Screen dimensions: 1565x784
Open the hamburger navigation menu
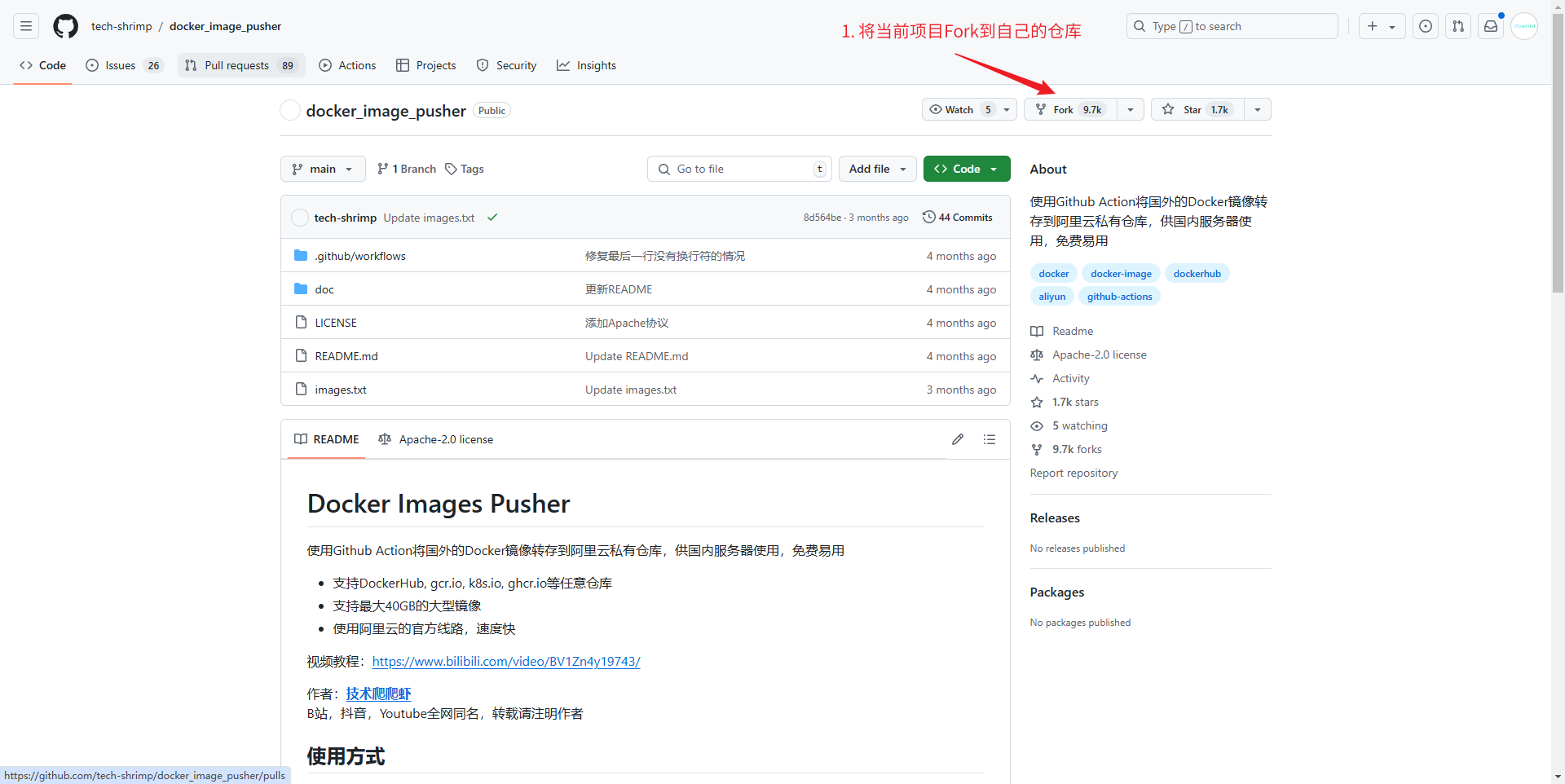click(x=26, y=26)
